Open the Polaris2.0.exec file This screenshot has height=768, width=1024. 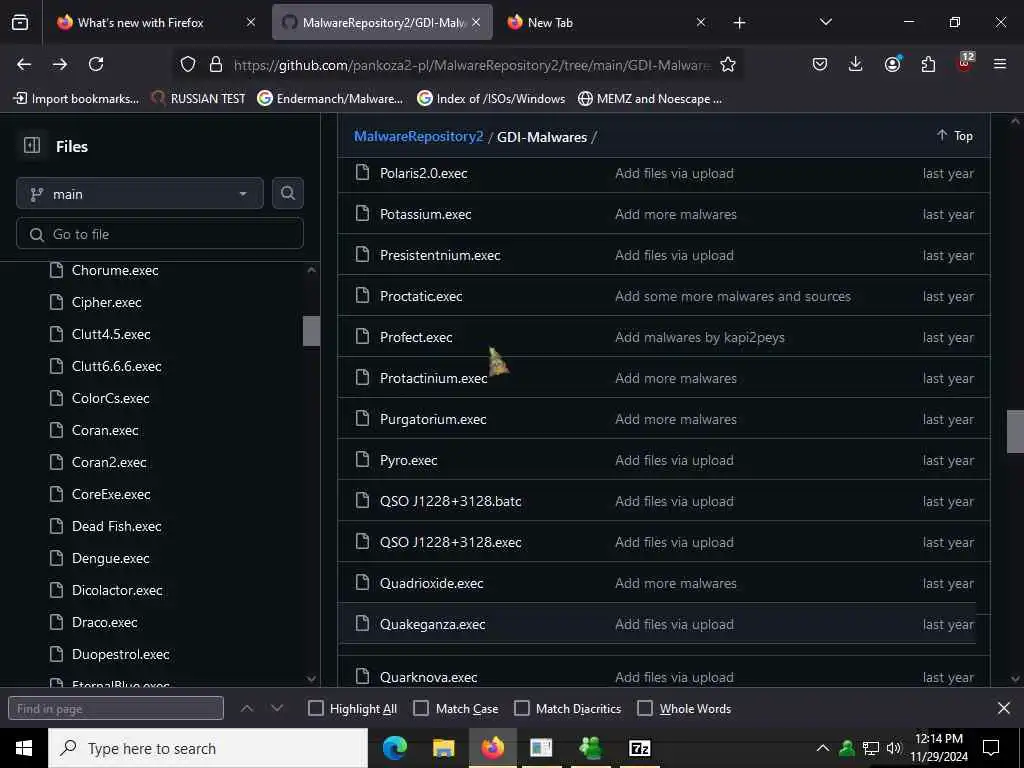pyautogui.click(x=424, y=173)
